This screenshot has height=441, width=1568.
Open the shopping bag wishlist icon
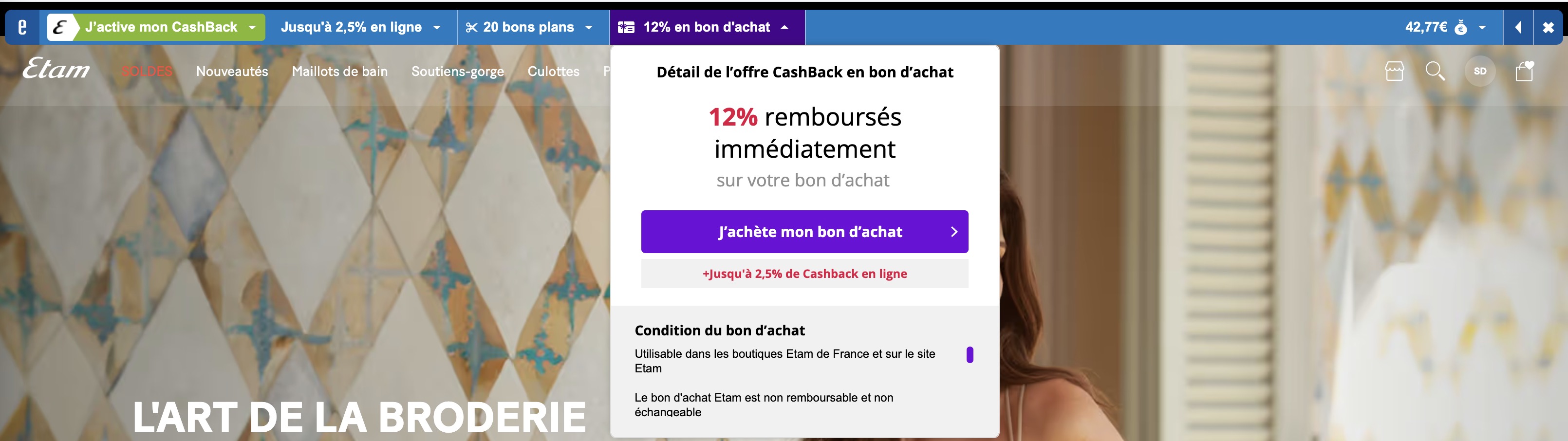1524,71
